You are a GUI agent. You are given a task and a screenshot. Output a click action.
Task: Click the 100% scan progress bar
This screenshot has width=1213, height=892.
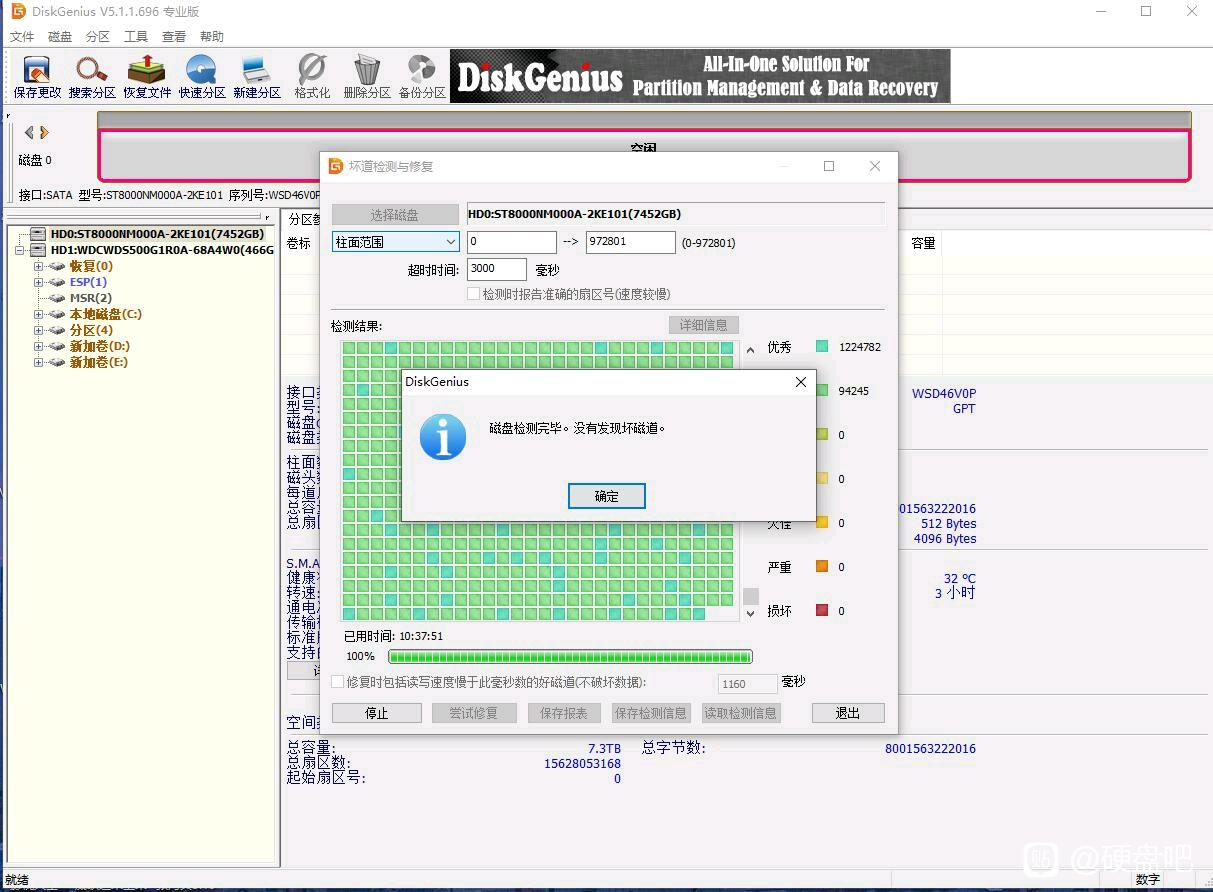tap(570, 657)
